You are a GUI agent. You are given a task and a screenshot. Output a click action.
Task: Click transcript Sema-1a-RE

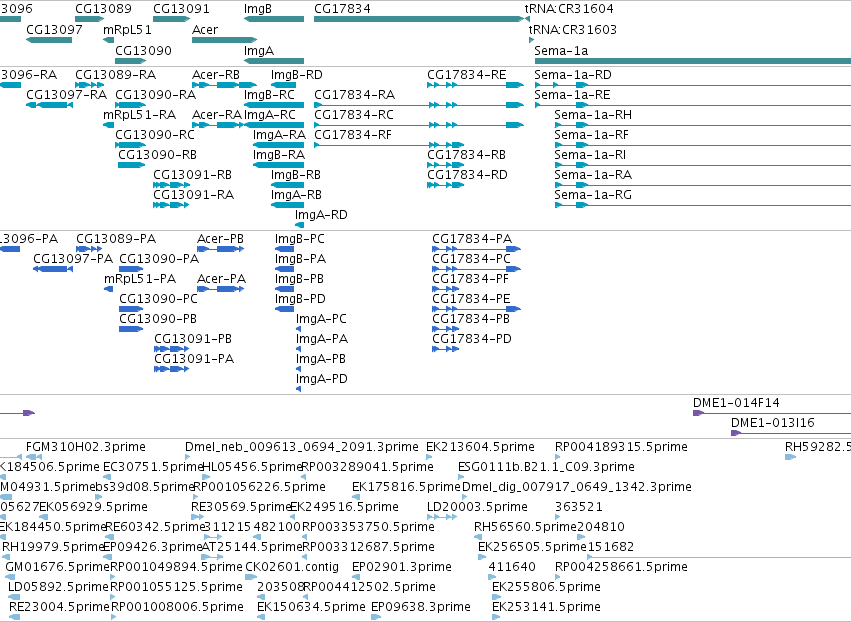pos(573,94)
